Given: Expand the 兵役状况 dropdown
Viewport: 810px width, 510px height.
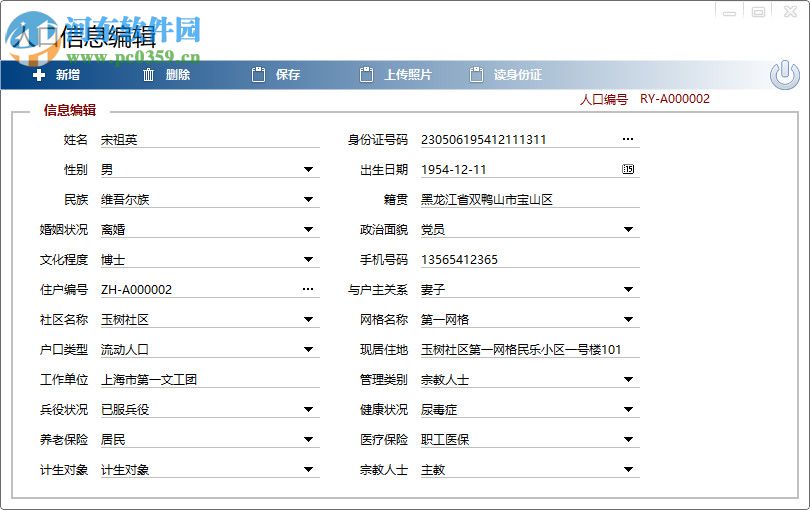Looking at the screenshot, I should [x=308, y=409].
